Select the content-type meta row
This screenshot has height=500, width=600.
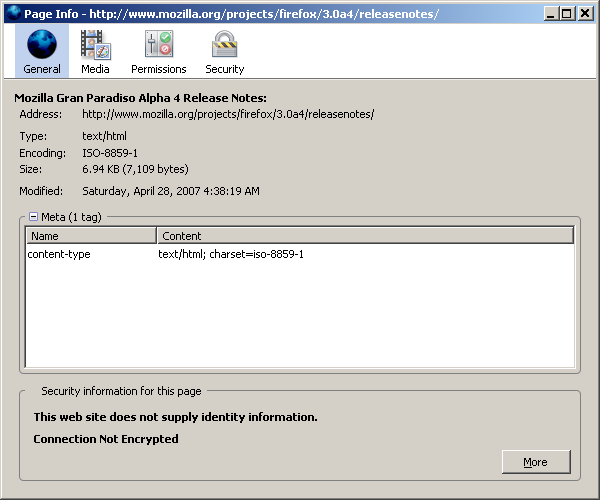[x=300, y=254]
